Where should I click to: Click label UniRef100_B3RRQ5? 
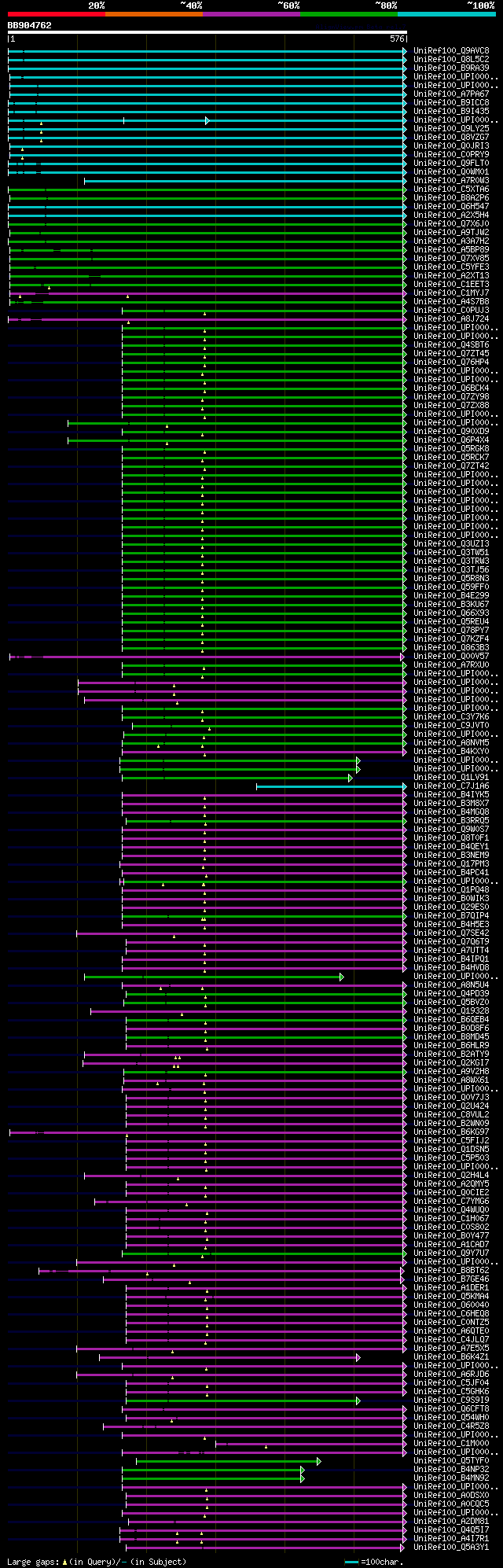coord(451,820)
